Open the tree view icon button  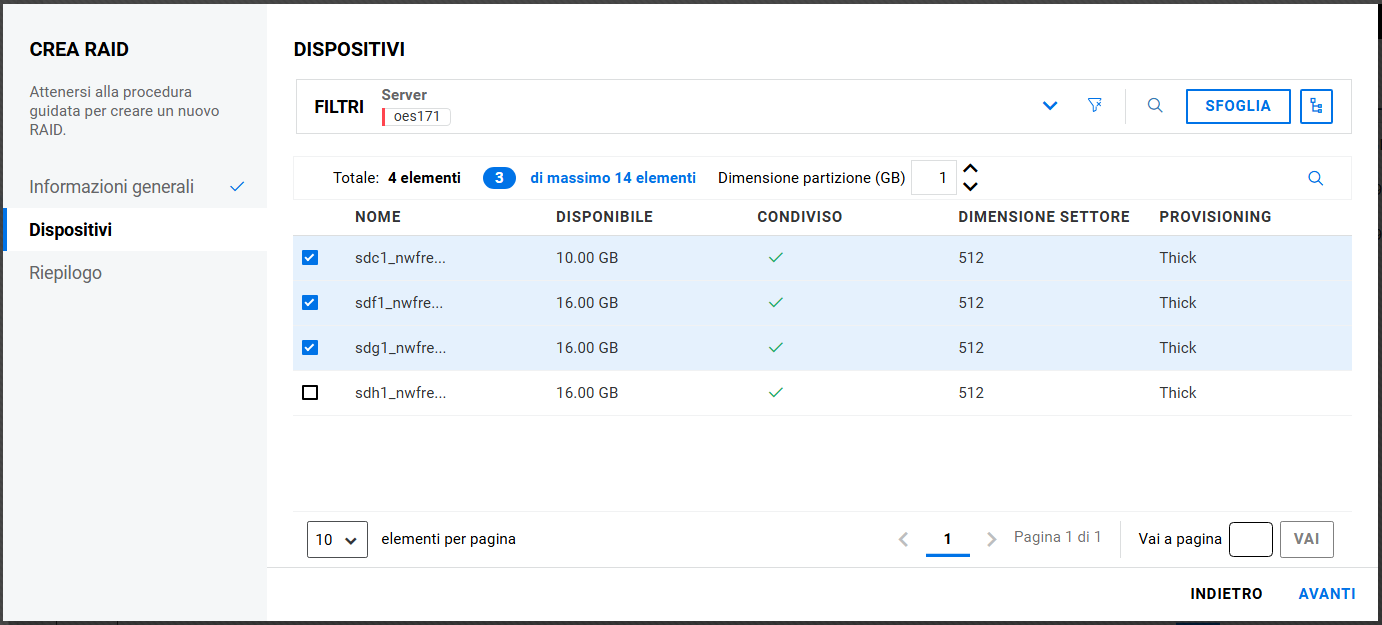coord(1316,106)
